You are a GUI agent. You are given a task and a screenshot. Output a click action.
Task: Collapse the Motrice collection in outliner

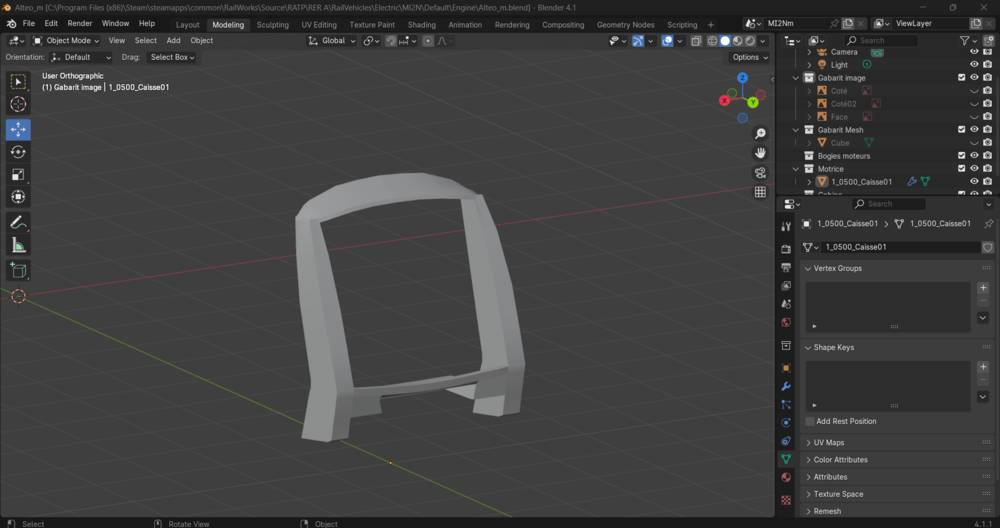coord(796,169)
